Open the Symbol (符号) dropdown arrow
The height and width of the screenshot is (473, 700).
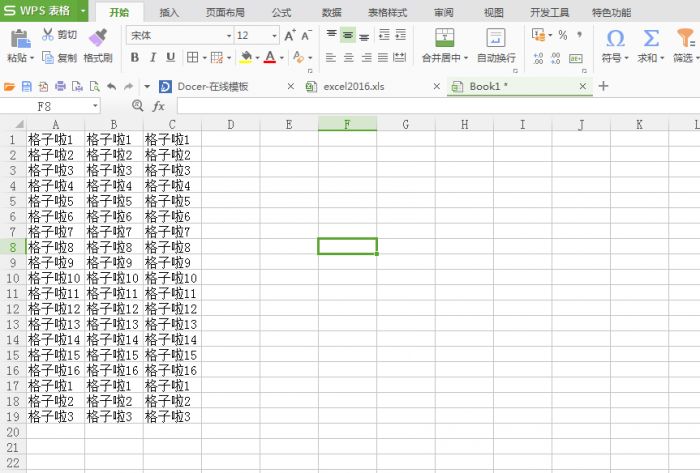tap(626, 58)
